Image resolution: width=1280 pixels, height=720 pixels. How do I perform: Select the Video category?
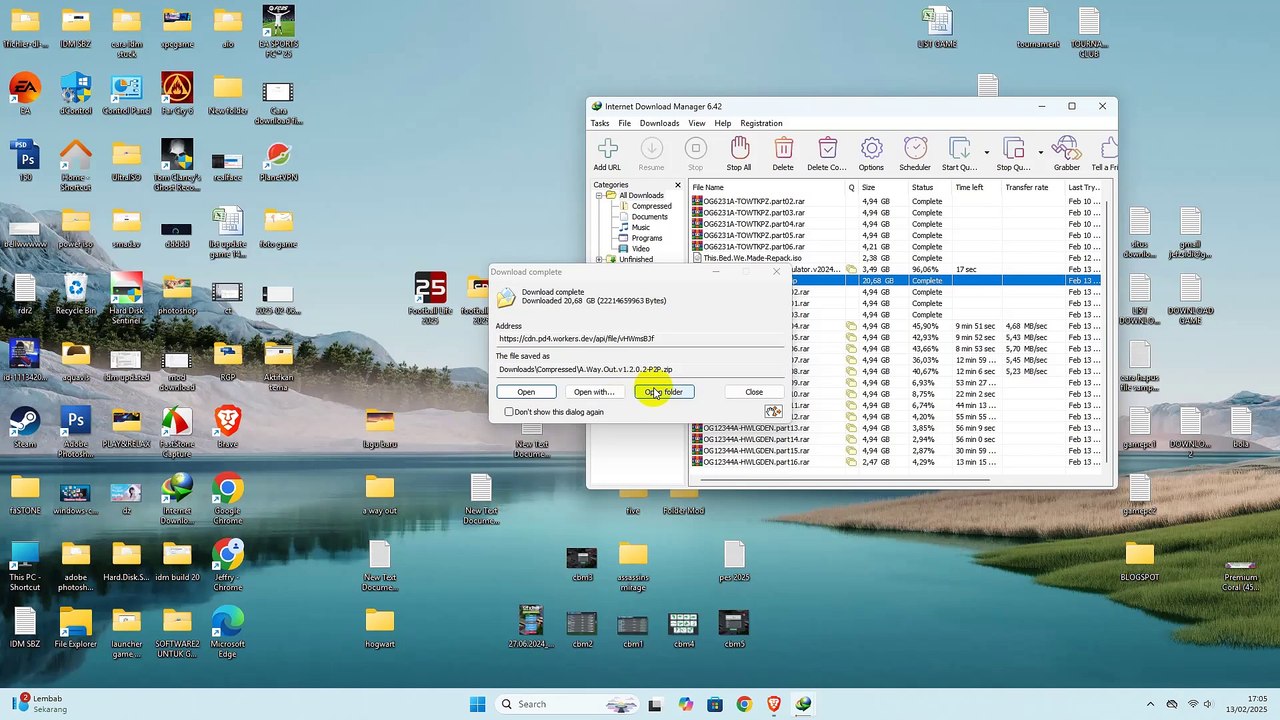tap(640, 248)
